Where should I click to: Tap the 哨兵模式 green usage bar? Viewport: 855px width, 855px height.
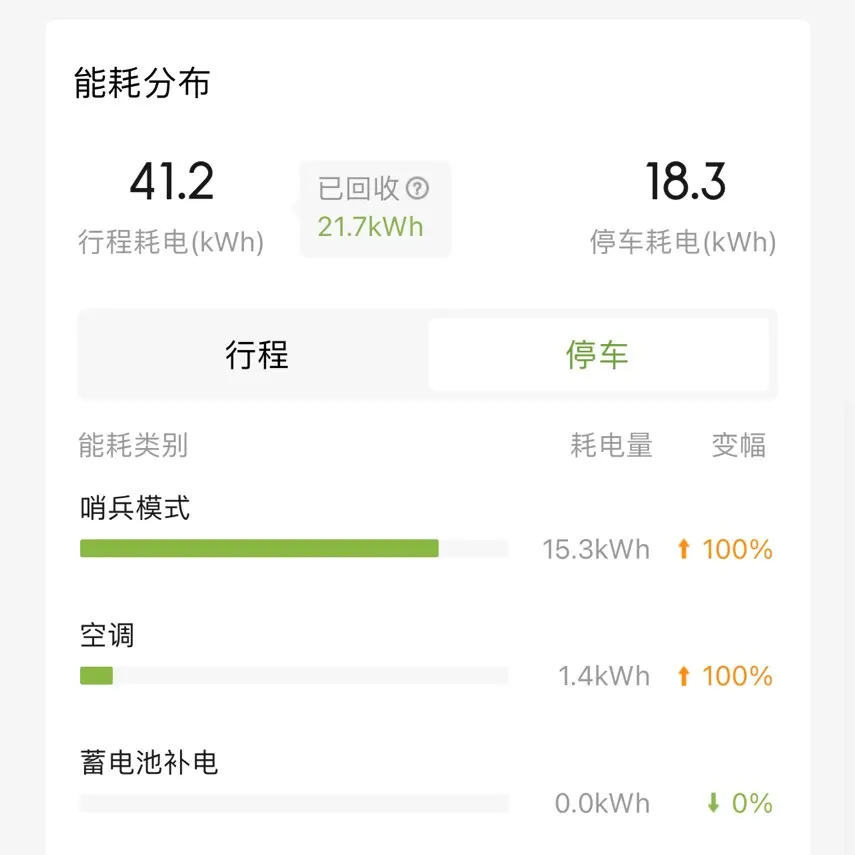click(x=259, y=549)
